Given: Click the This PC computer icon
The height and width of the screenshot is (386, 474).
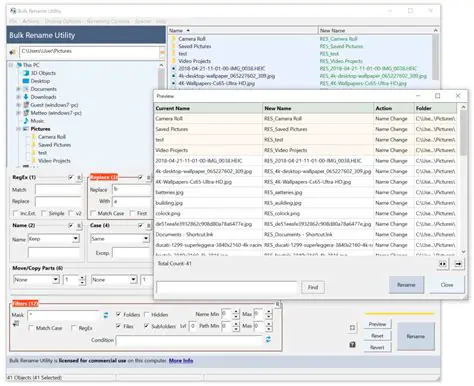Looking at the screenshot, I should tap(19, 65).
